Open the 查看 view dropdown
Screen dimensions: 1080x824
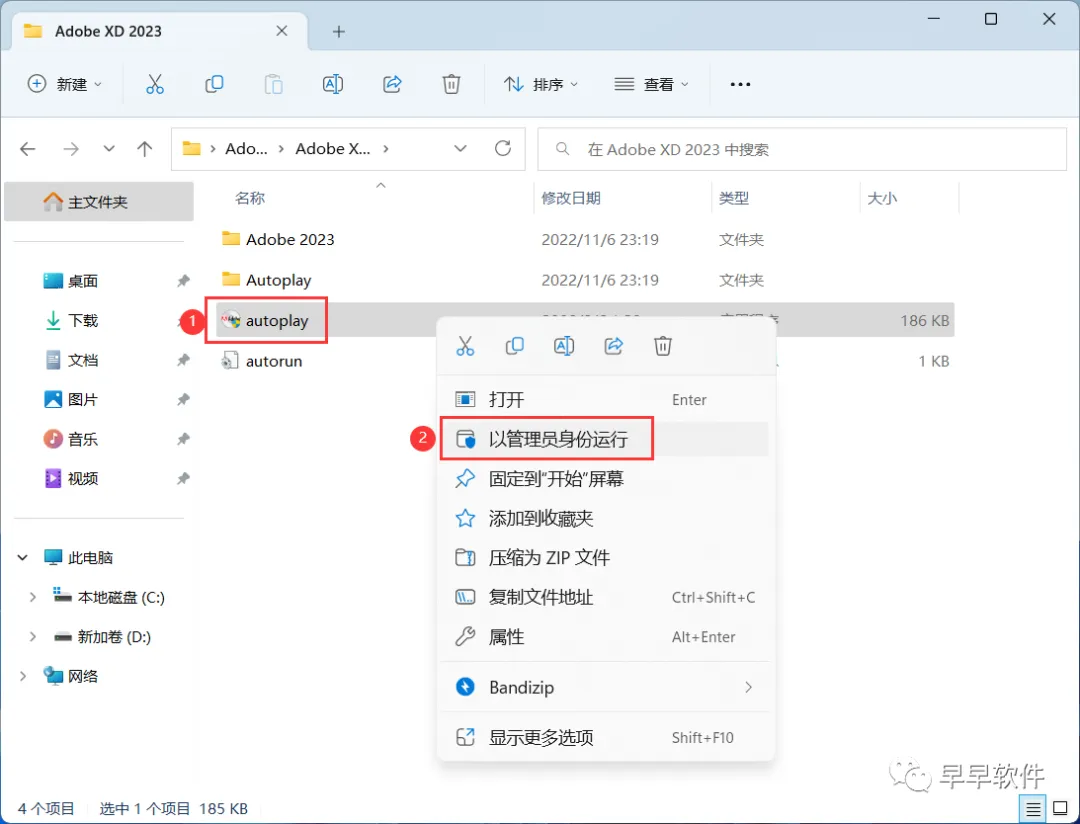(x=651, y=84)
